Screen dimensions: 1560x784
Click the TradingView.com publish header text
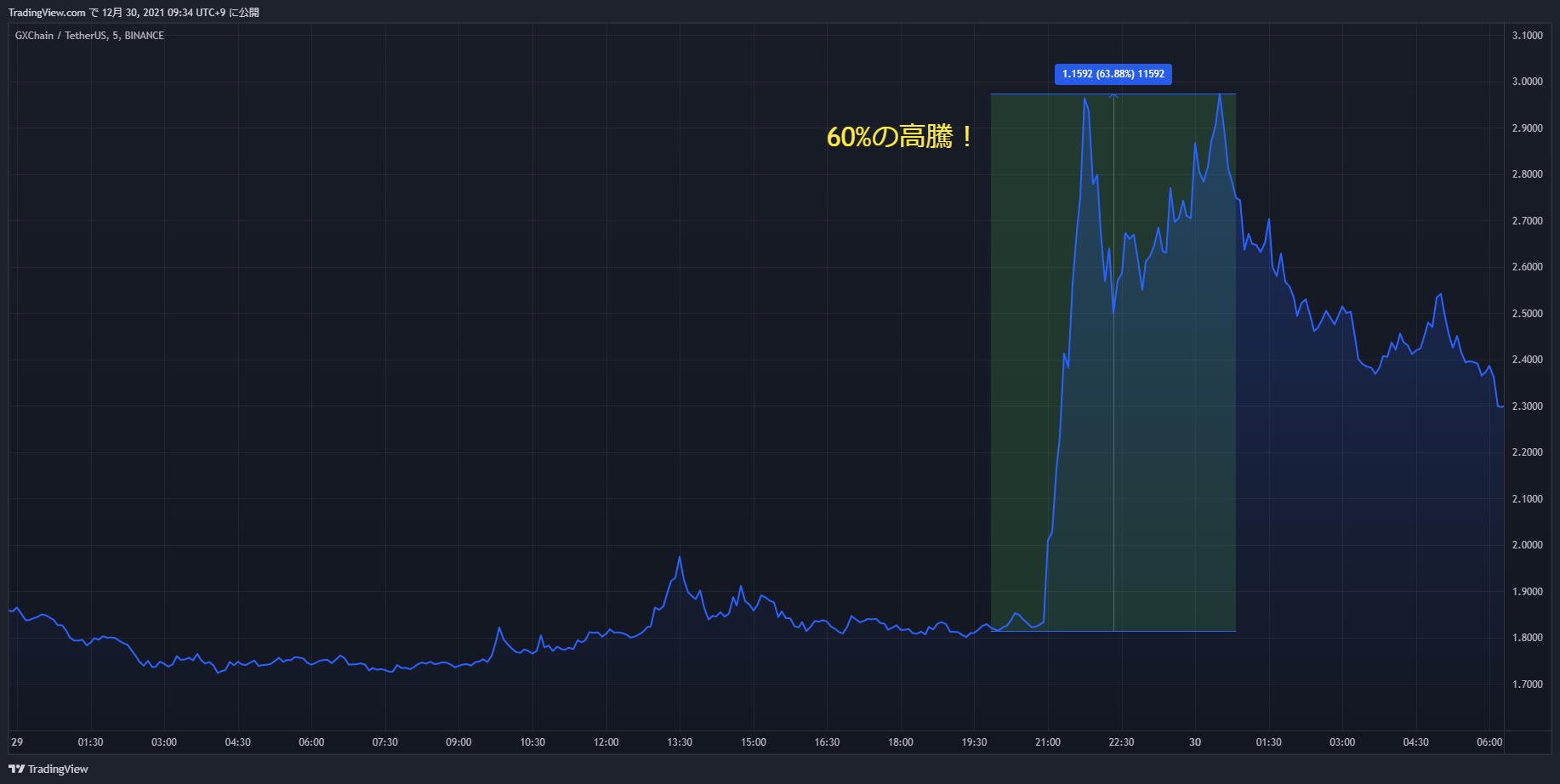(134, 13)
